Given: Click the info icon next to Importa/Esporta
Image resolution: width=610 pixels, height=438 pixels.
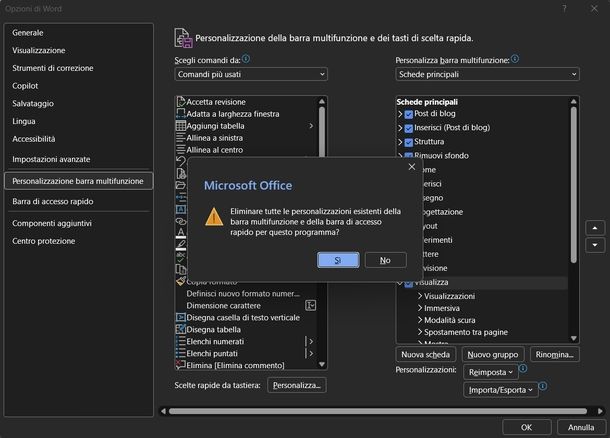Looking at the screenshot, I should (x=543, y=386).
